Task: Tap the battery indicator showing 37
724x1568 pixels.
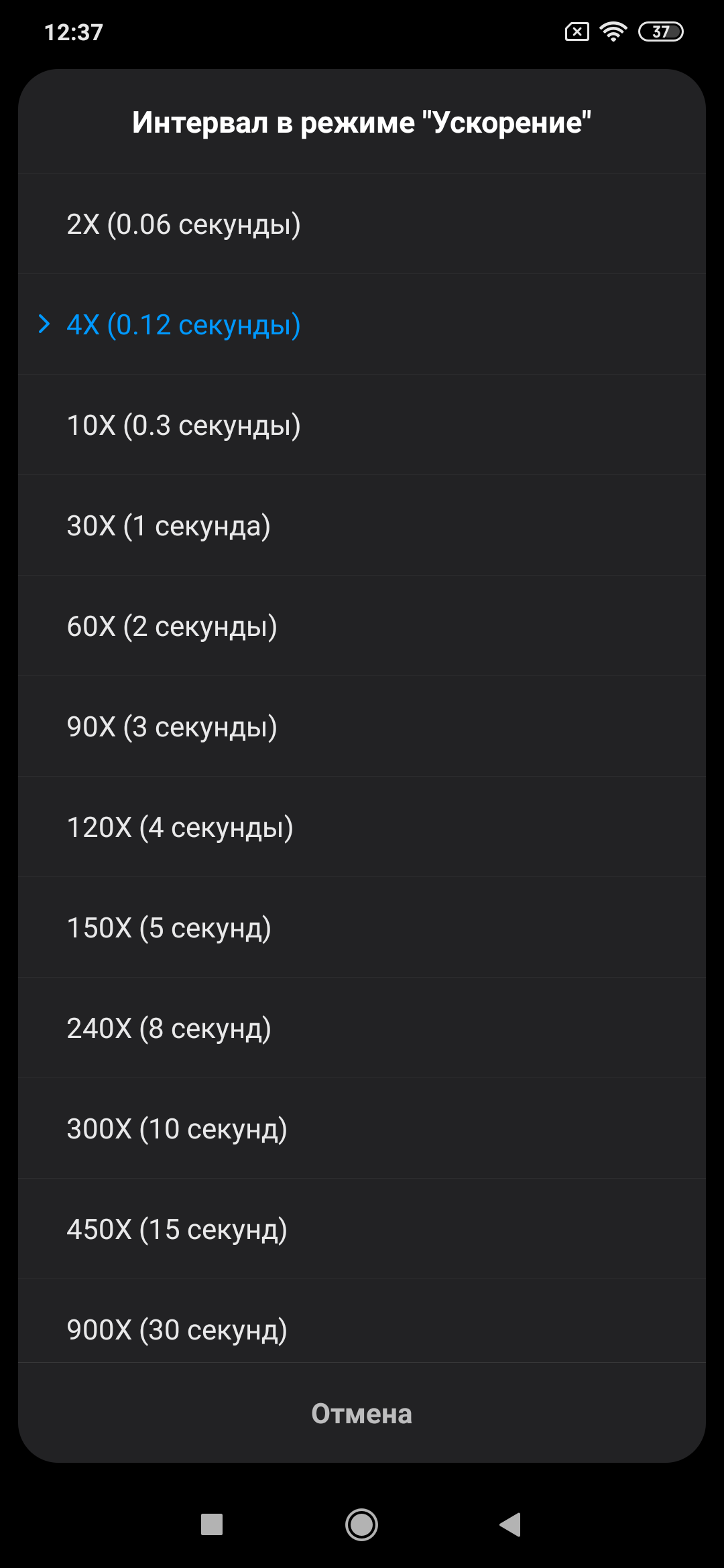Action: click(660, 31)
